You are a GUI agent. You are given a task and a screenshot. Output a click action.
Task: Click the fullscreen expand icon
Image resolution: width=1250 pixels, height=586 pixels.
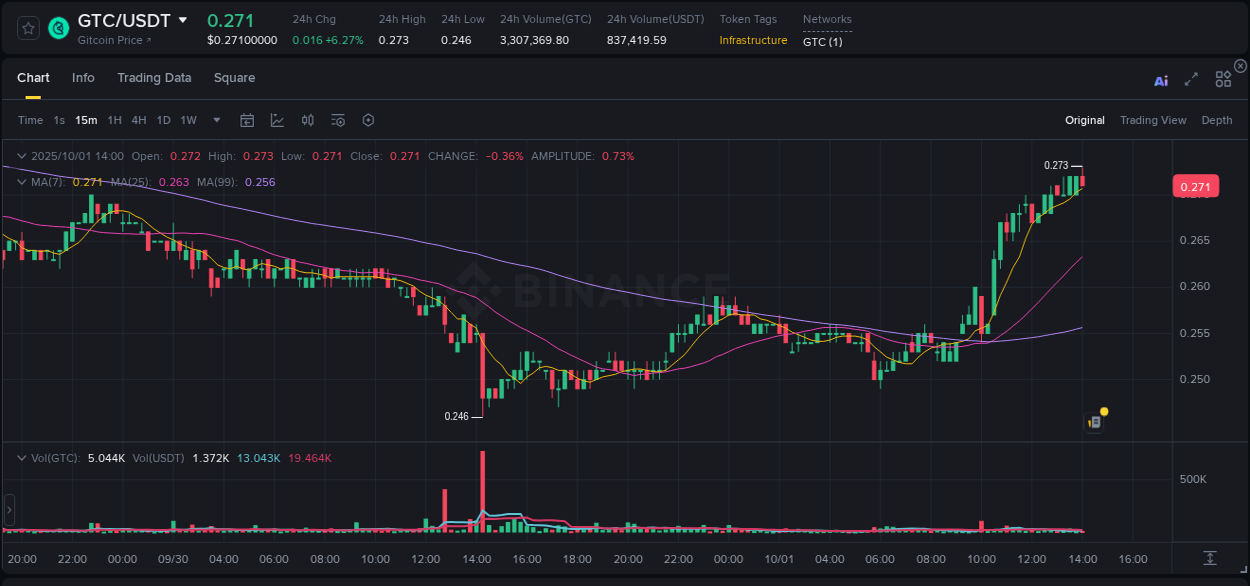tap(1191, 81)
